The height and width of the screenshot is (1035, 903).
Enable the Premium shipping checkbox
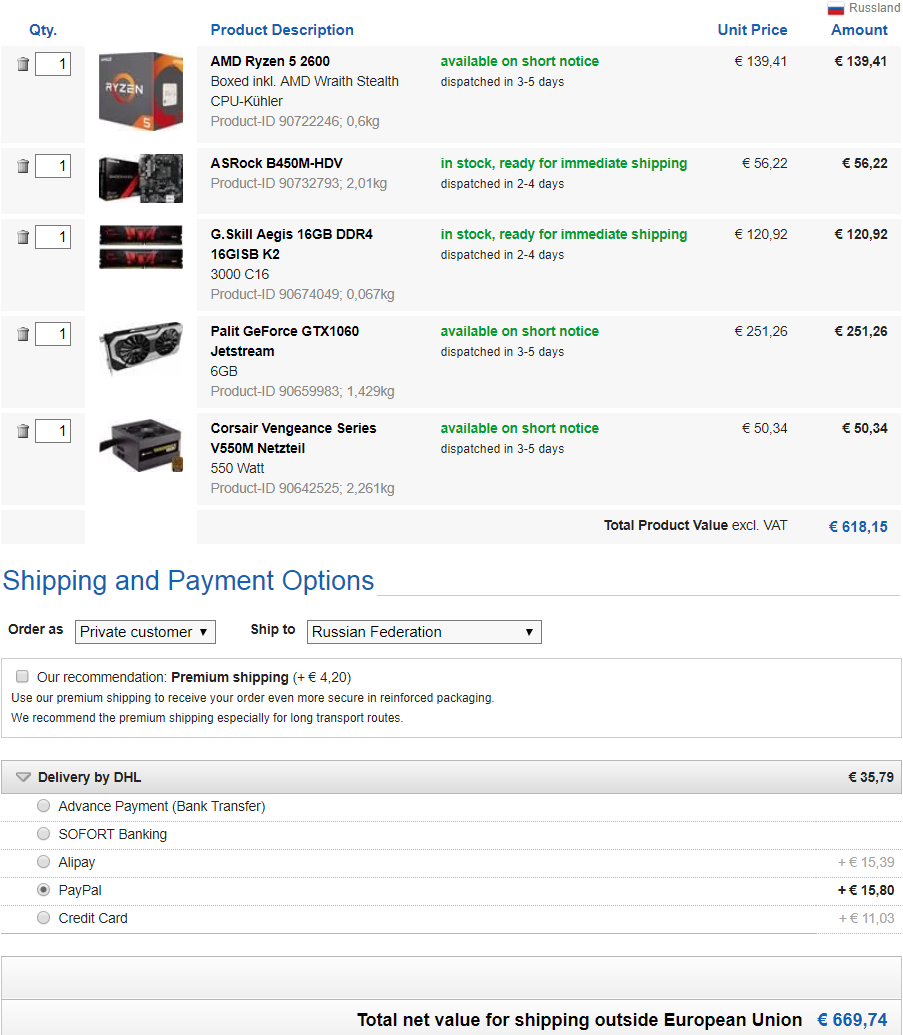tap(23, 677)
